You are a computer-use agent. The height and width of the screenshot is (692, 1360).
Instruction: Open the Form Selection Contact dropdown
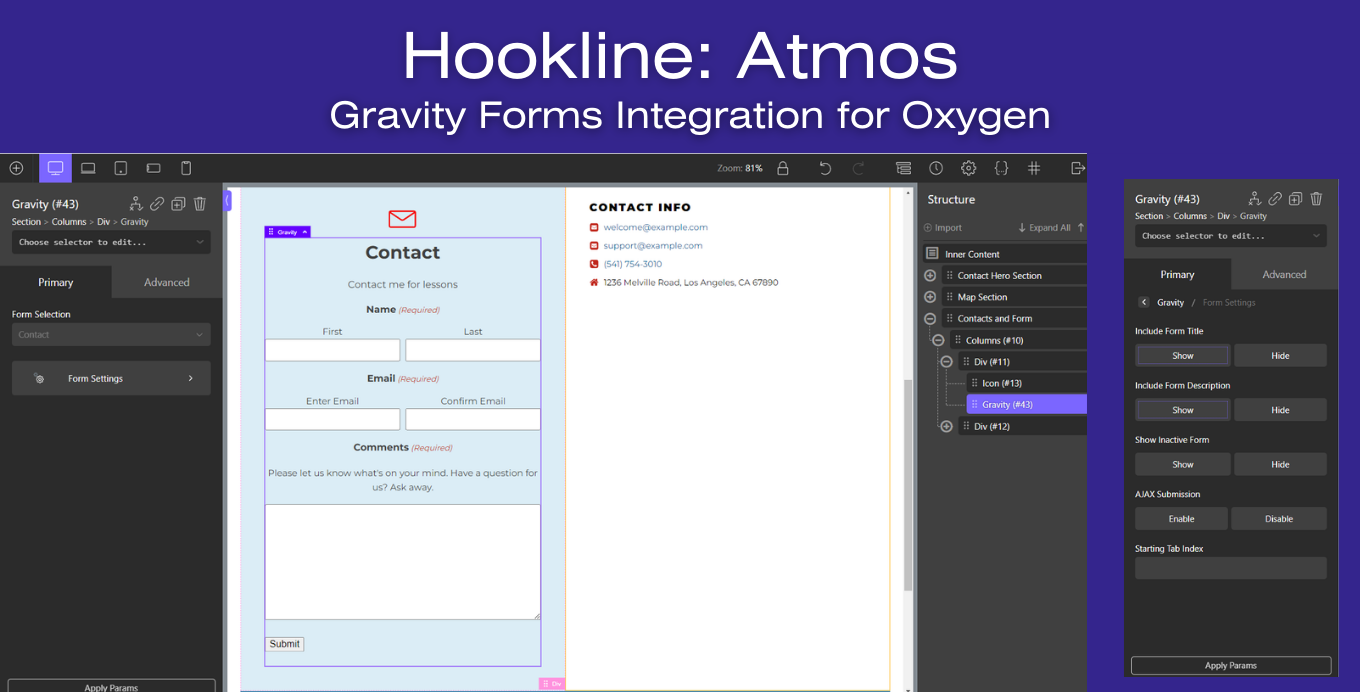111,335
